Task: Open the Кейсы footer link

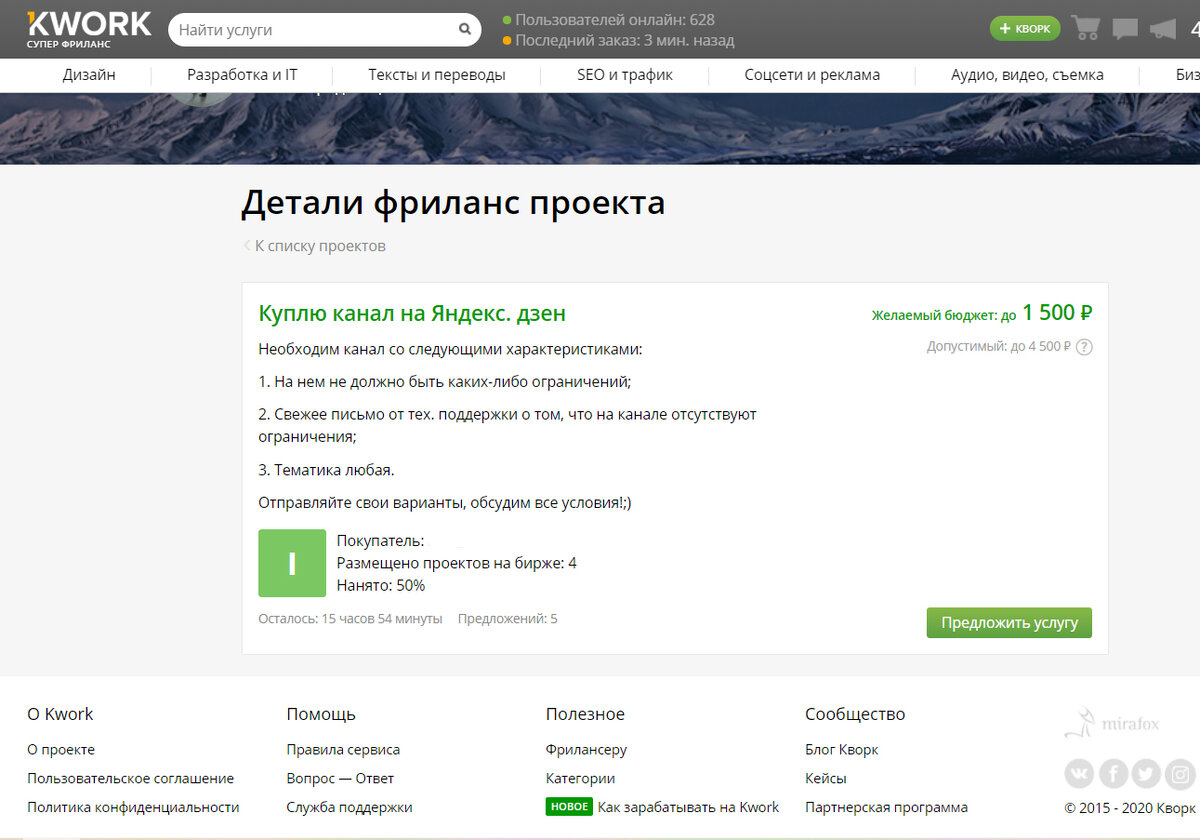Action: point(826,778)
